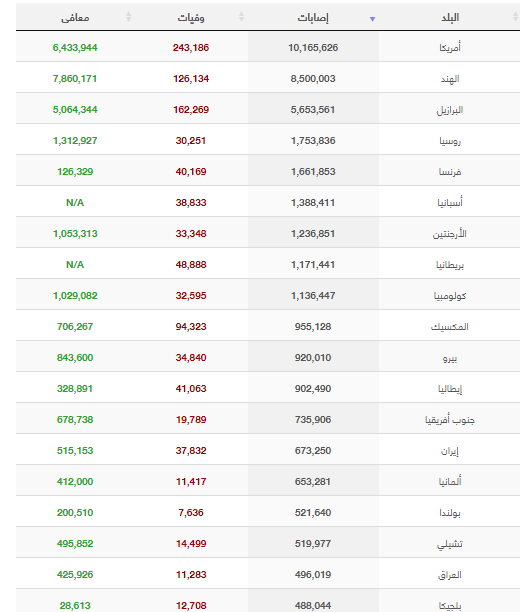Sort by the البلد column header
This screenshot has height=612, width=520.
[x=450, y=18]
